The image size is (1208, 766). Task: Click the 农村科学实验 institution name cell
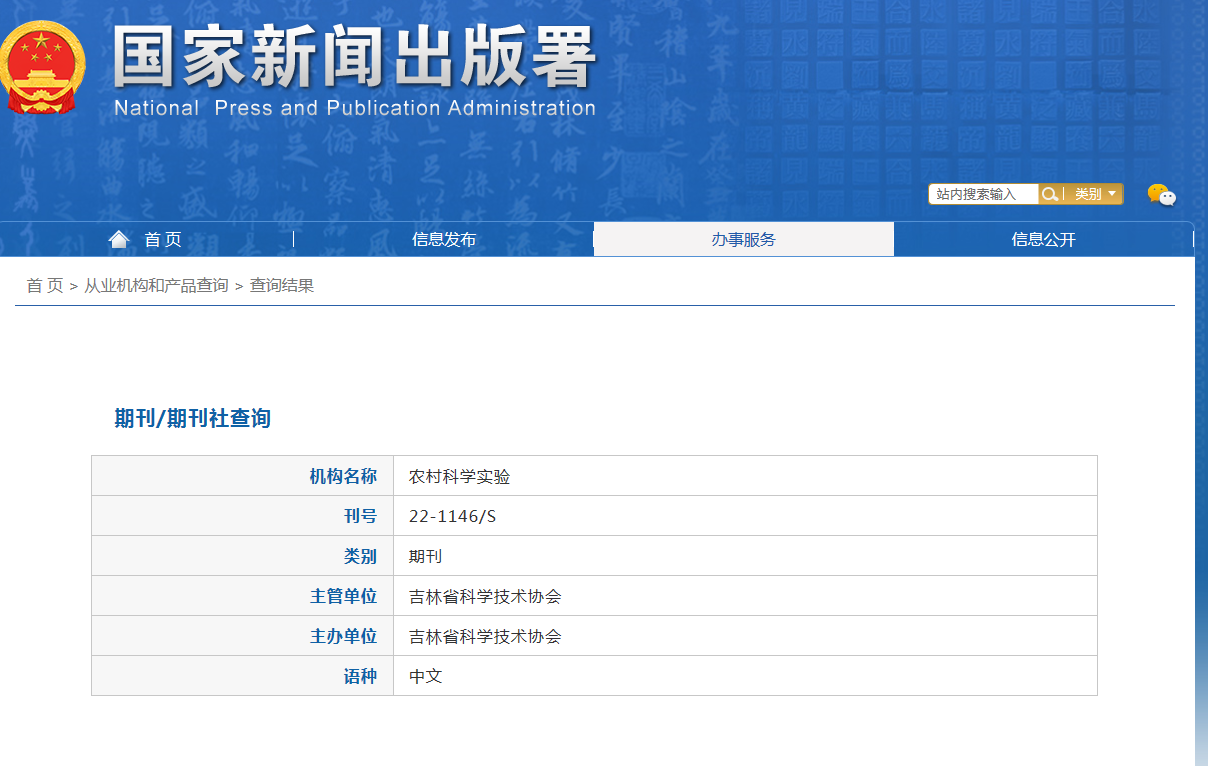point(459,477)
